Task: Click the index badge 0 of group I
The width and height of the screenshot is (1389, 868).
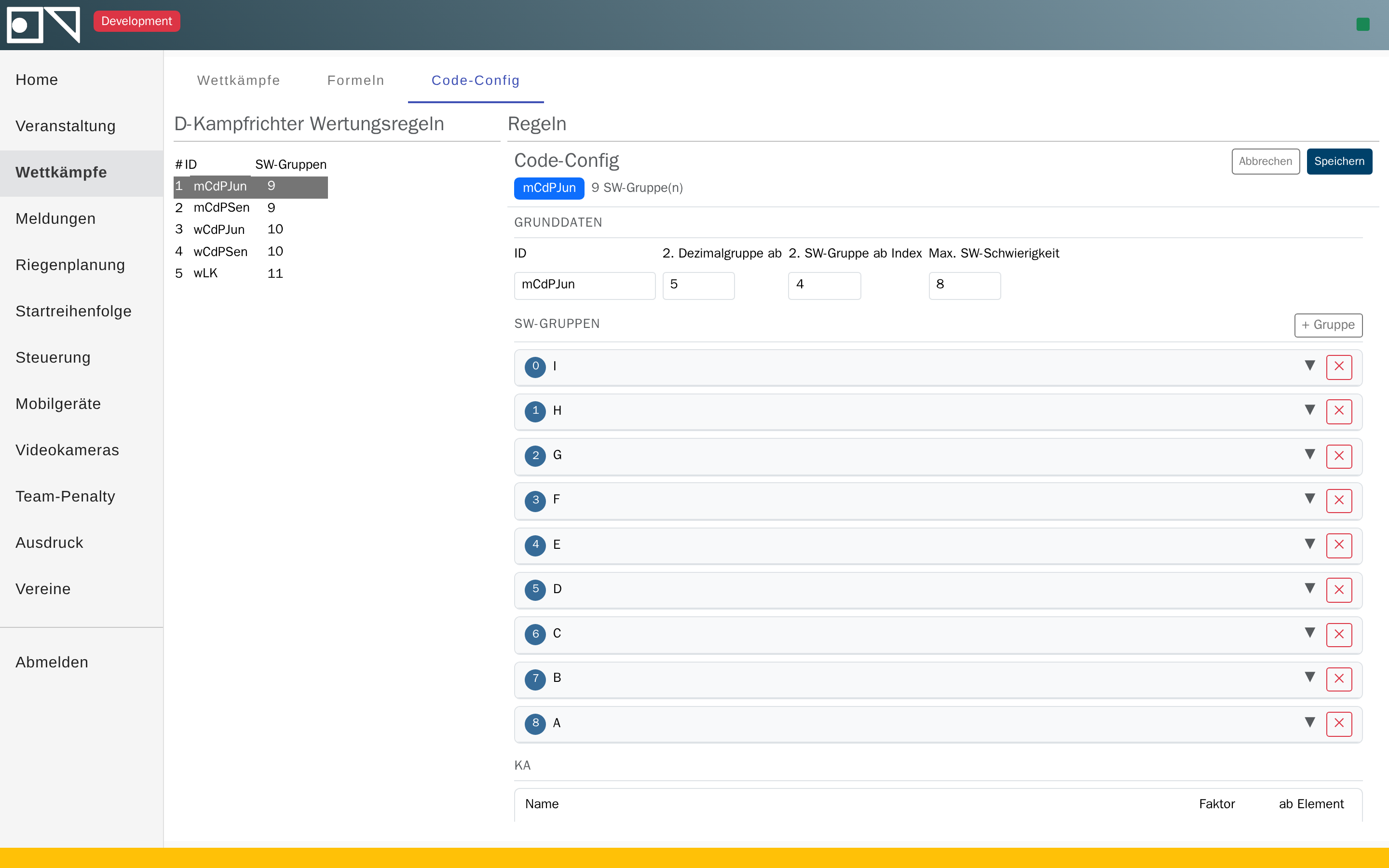Action: pos(535,367)
